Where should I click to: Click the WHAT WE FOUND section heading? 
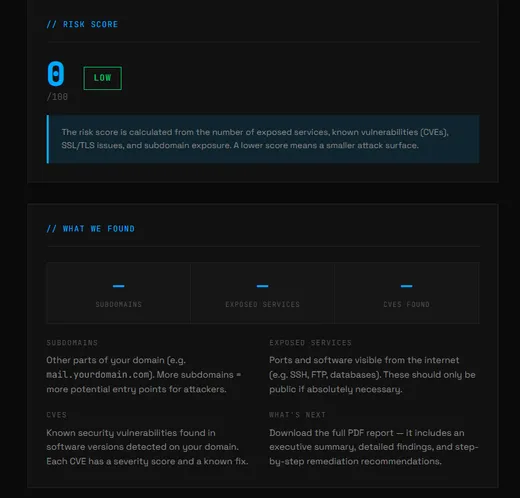pyautogui.click(x=90, y=229)
